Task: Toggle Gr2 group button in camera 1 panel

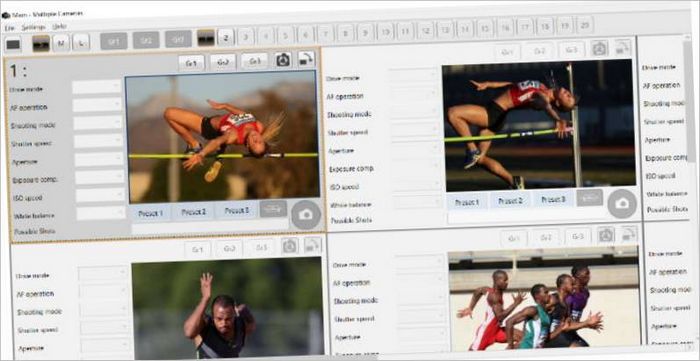Action: [223, 62]
